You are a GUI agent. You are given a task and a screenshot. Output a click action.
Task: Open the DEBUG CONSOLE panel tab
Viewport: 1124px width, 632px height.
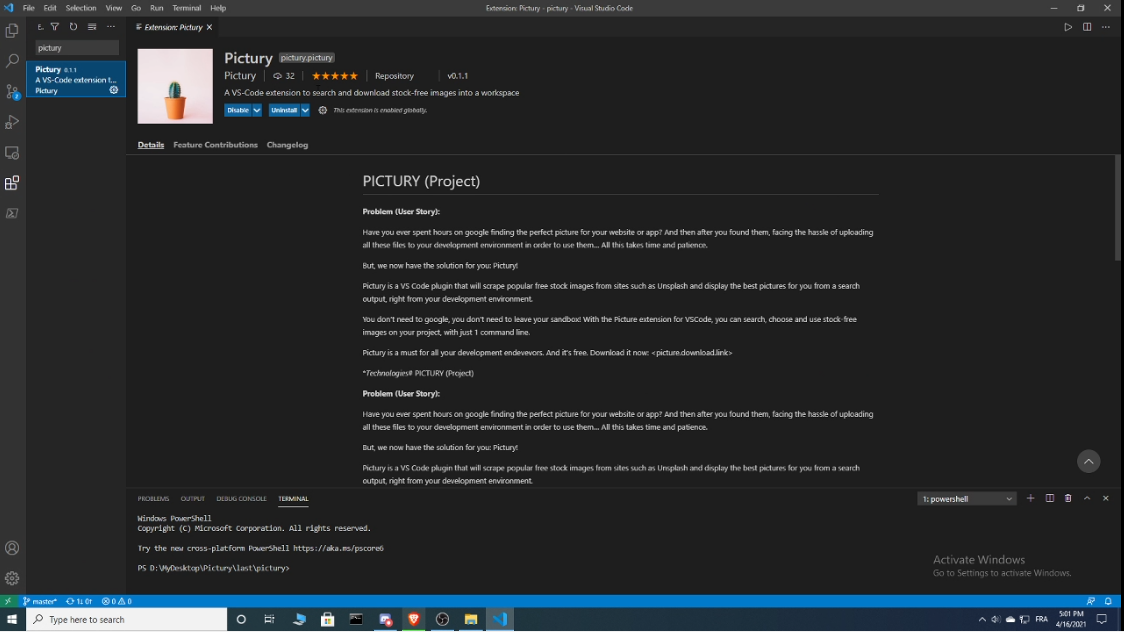coord(241,499)
